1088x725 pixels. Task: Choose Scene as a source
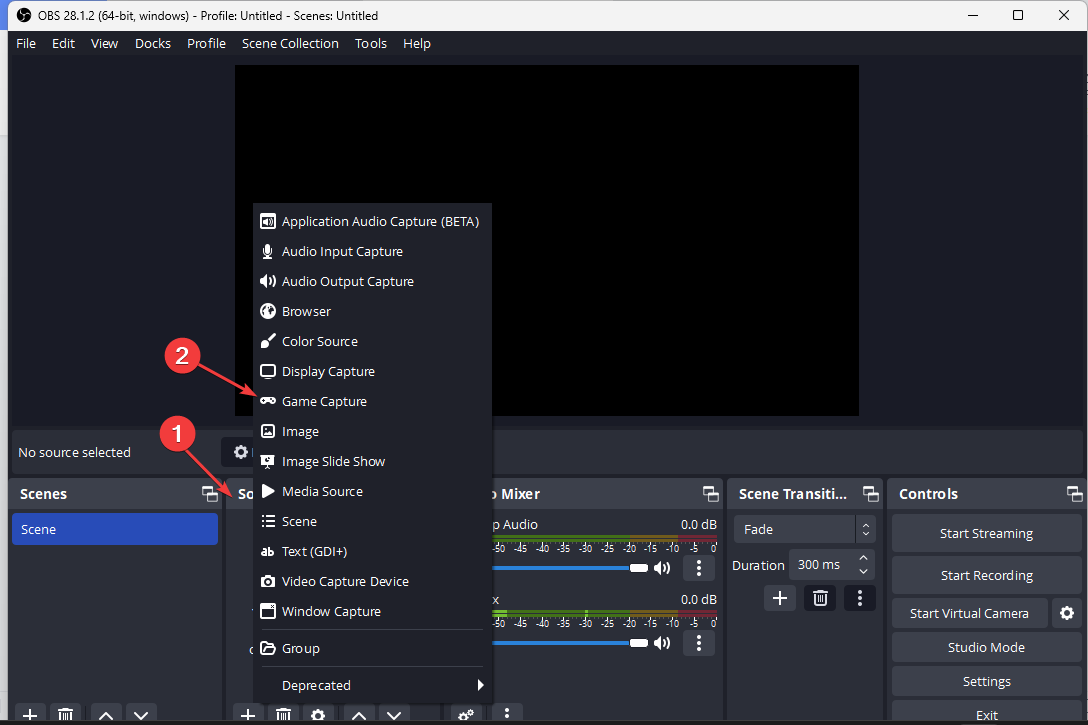pyautogui.click(x=373, y=521)
